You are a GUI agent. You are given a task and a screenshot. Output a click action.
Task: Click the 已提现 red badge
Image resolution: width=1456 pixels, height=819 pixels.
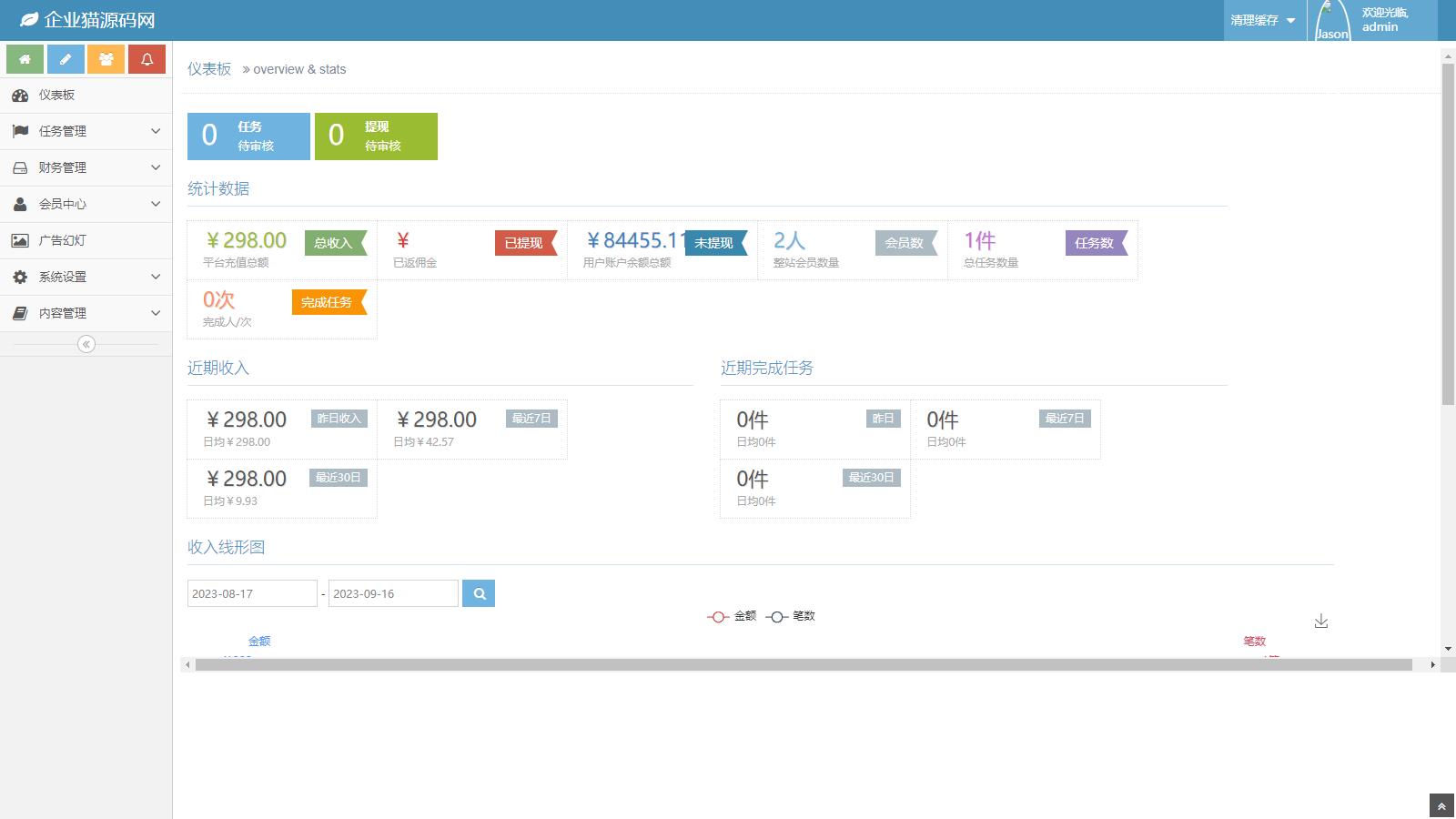tap(526, 243)
